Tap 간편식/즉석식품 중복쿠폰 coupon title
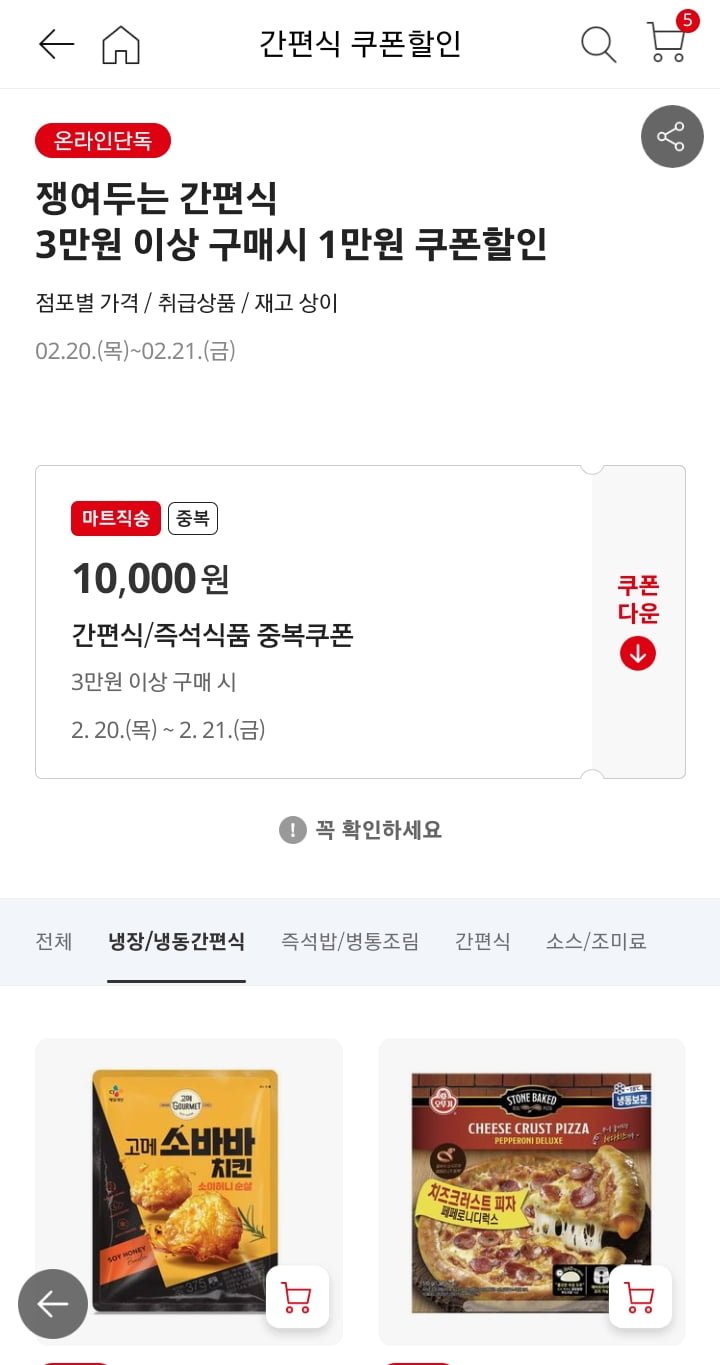This screenshot has width=720, height=1365. (212, 635)
